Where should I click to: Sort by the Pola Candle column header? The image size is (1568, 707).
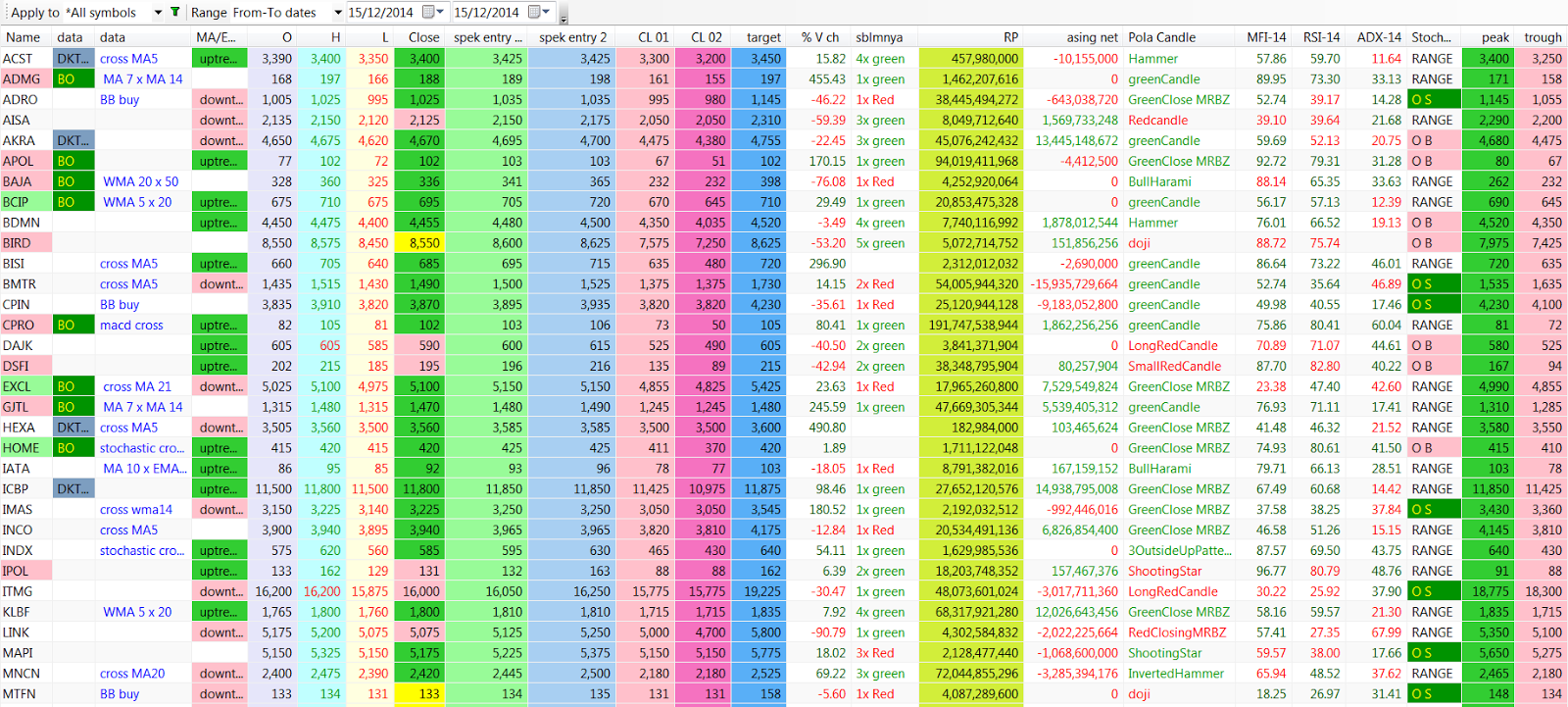point(1178,37)
